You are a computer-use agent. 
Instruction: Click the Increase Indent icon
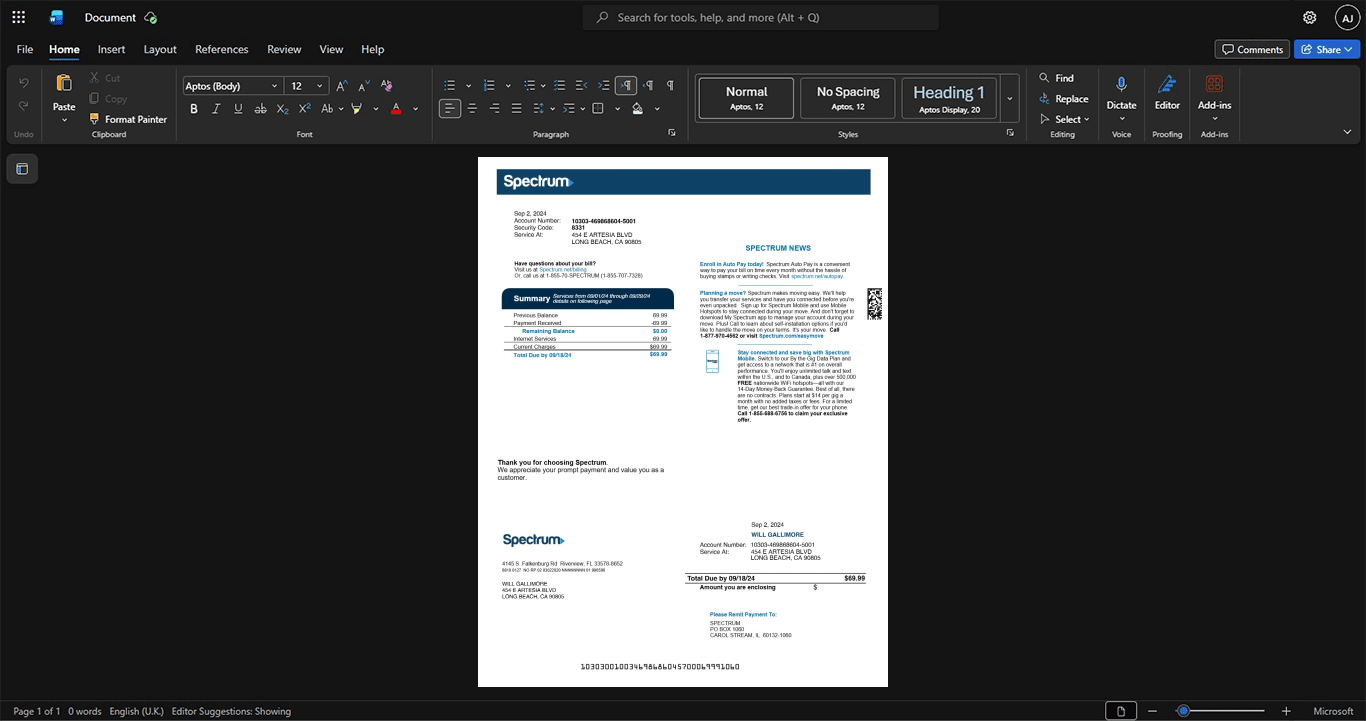click(x=603, y=86)
